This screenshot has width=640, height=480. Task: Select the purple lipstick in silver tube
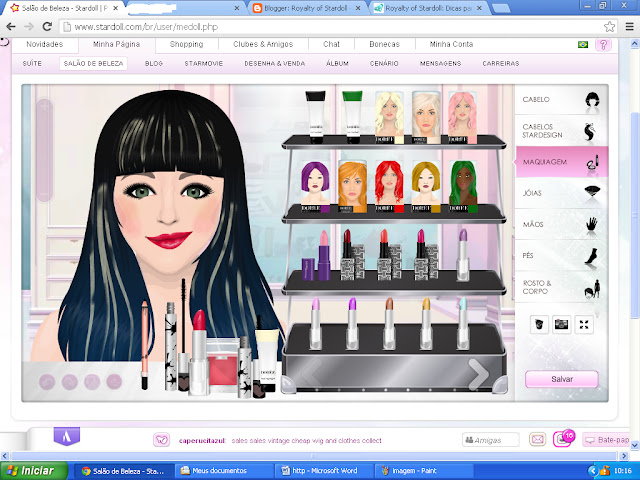[x=463, y=255]
